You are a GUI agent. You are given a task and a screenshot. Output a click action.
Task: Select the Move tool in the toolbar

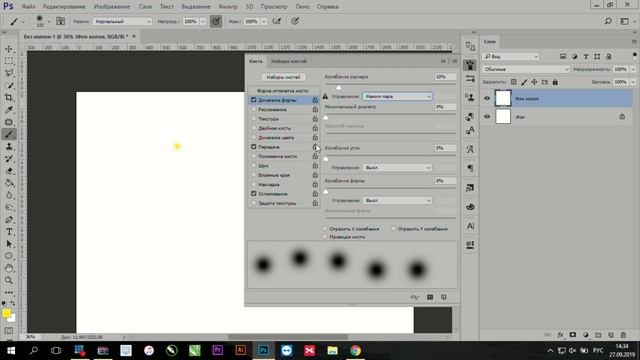pyautogui.click(x=9, y=49)
